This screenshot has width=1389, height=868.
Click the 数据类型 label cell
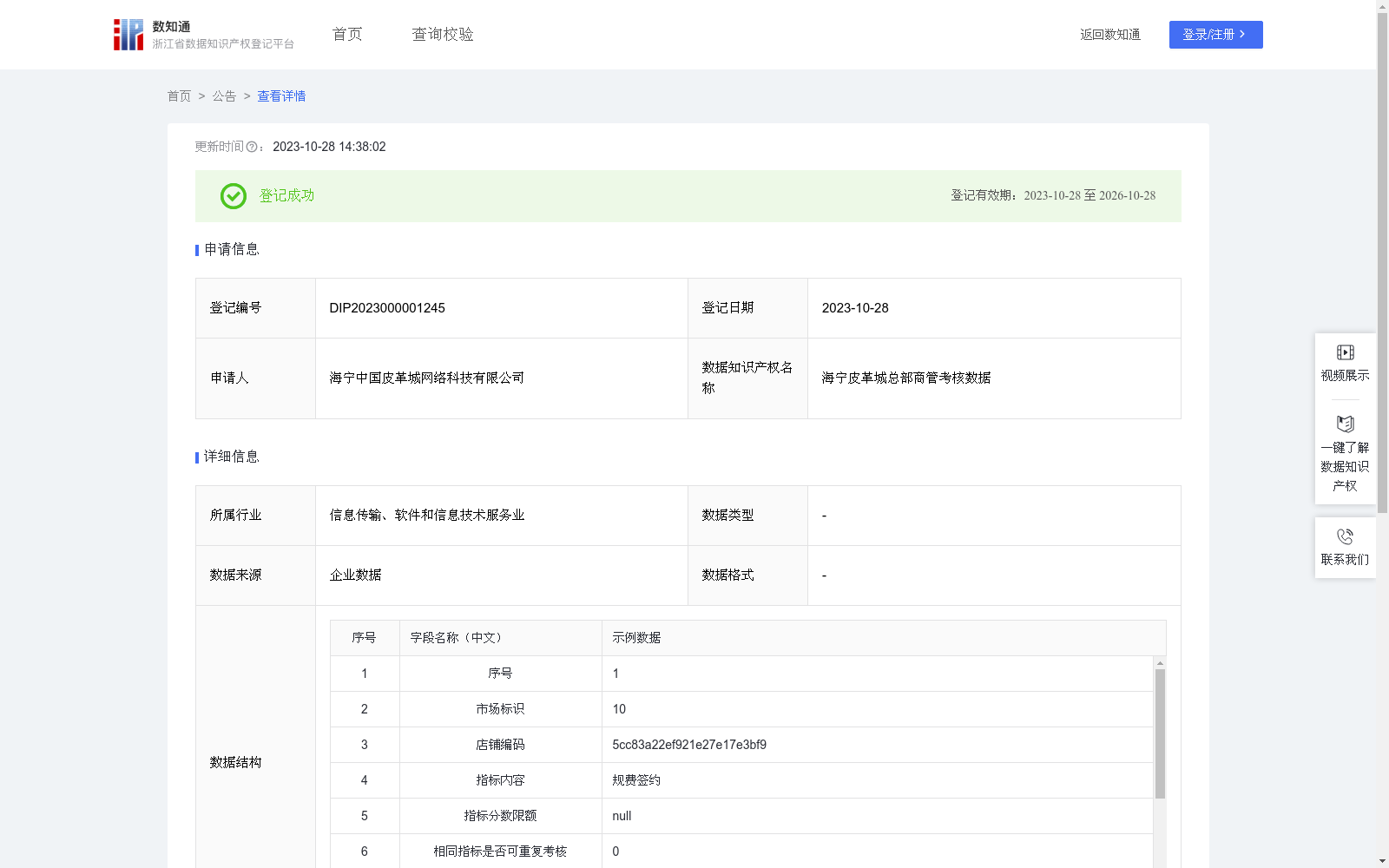(x=747, y=516)
